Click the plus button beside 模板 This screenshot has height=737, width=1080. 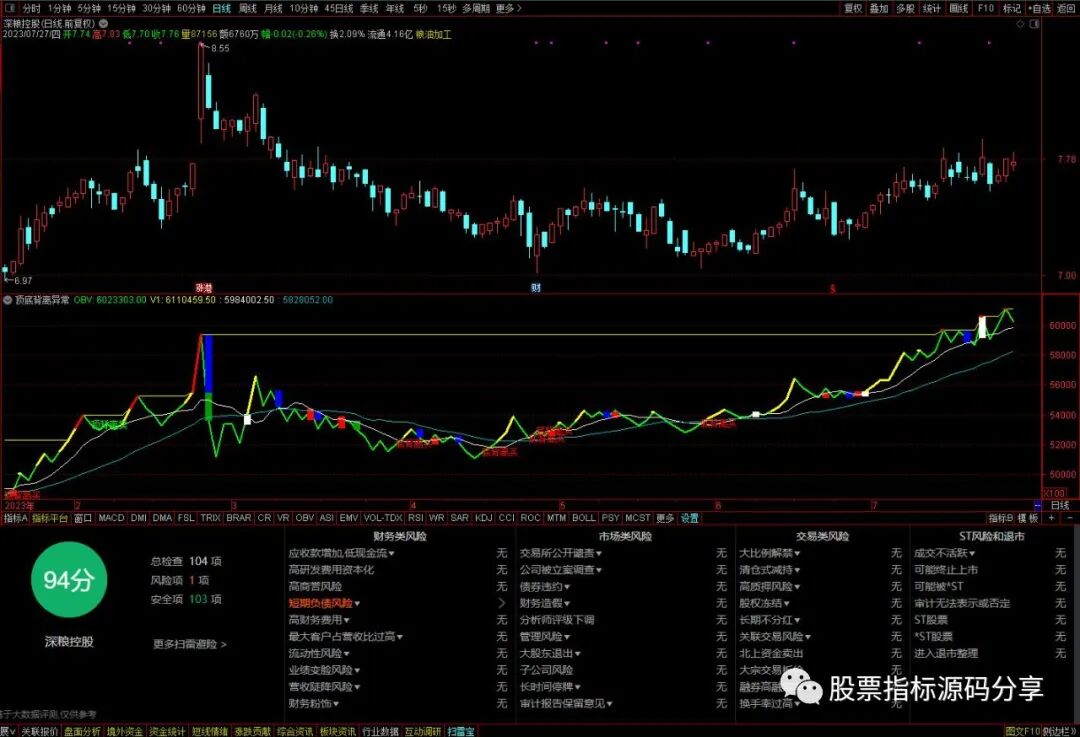1051,518
